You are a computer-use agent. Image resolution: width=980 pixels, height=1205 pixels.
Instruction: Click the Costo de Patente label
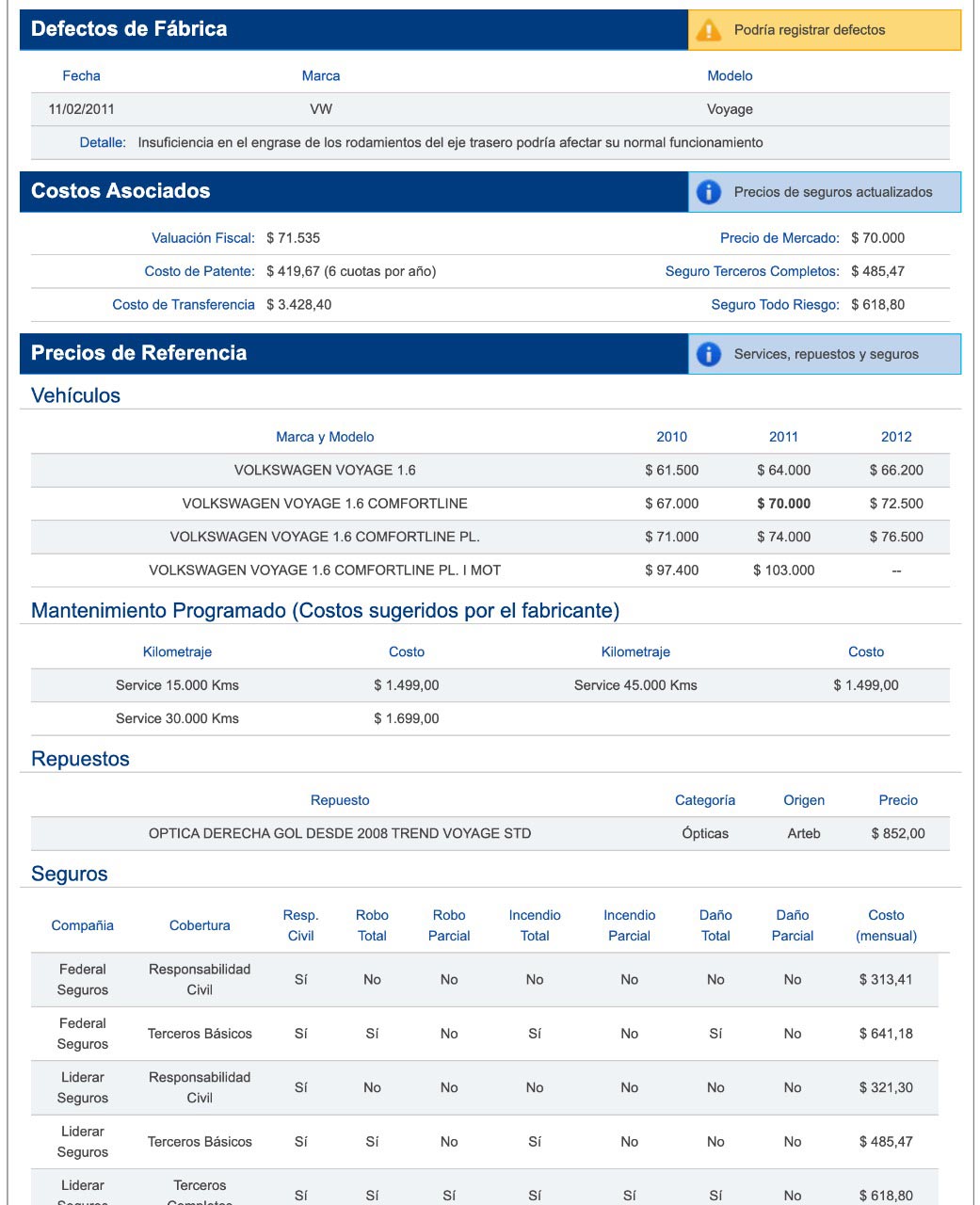tap(200, 271)
